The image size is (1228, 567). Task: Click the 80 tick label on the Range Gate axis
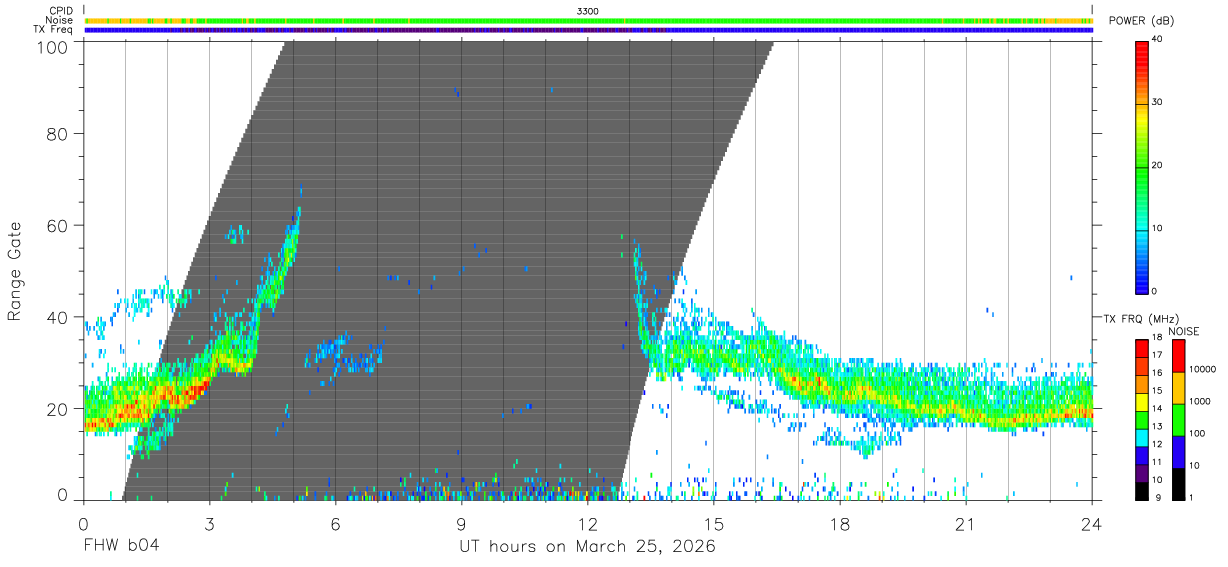coord(59,134)
